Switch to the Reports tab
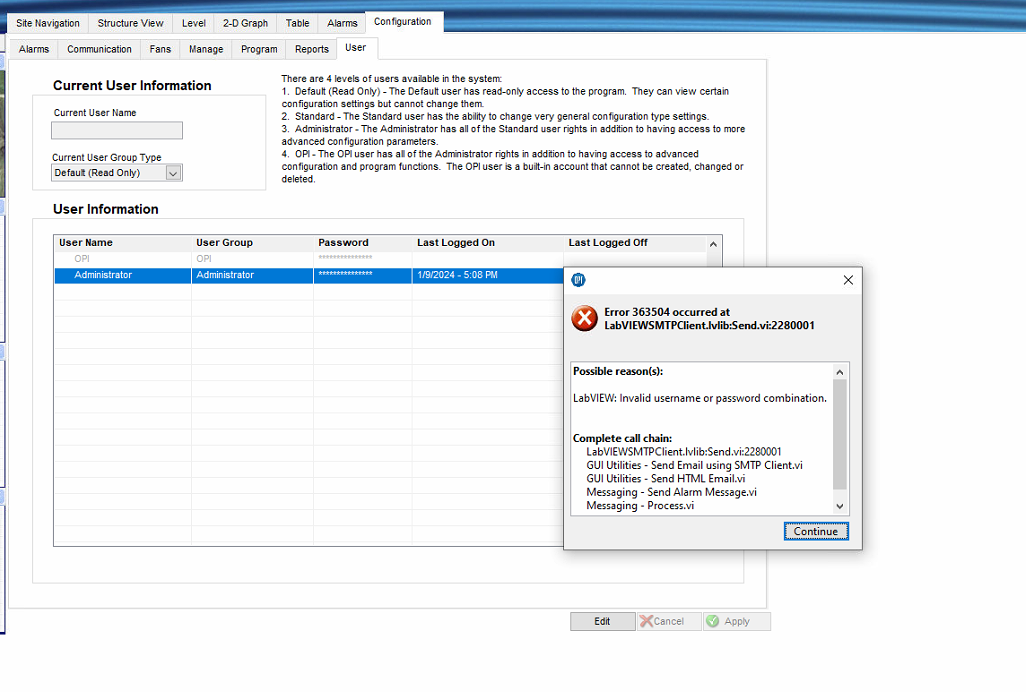This screenshot has width=1026, height=692. 311,48
